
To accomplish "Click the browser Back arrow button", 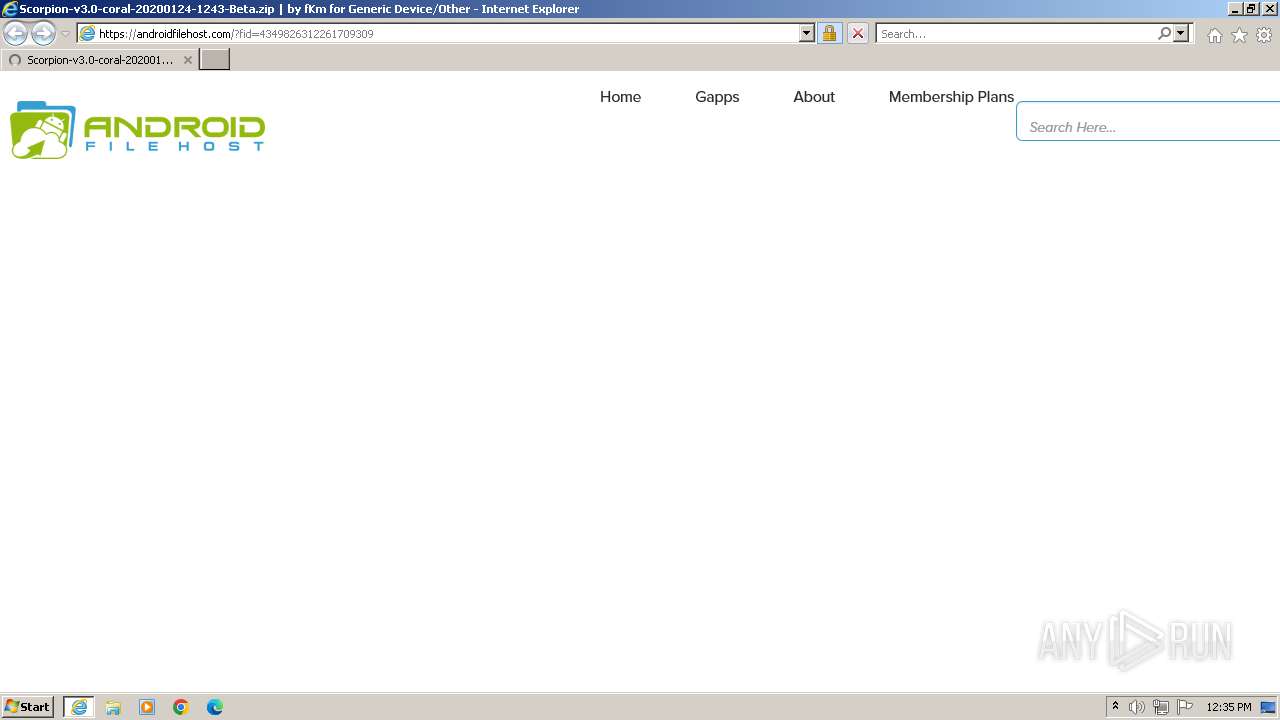I will (x=16, y=33).
